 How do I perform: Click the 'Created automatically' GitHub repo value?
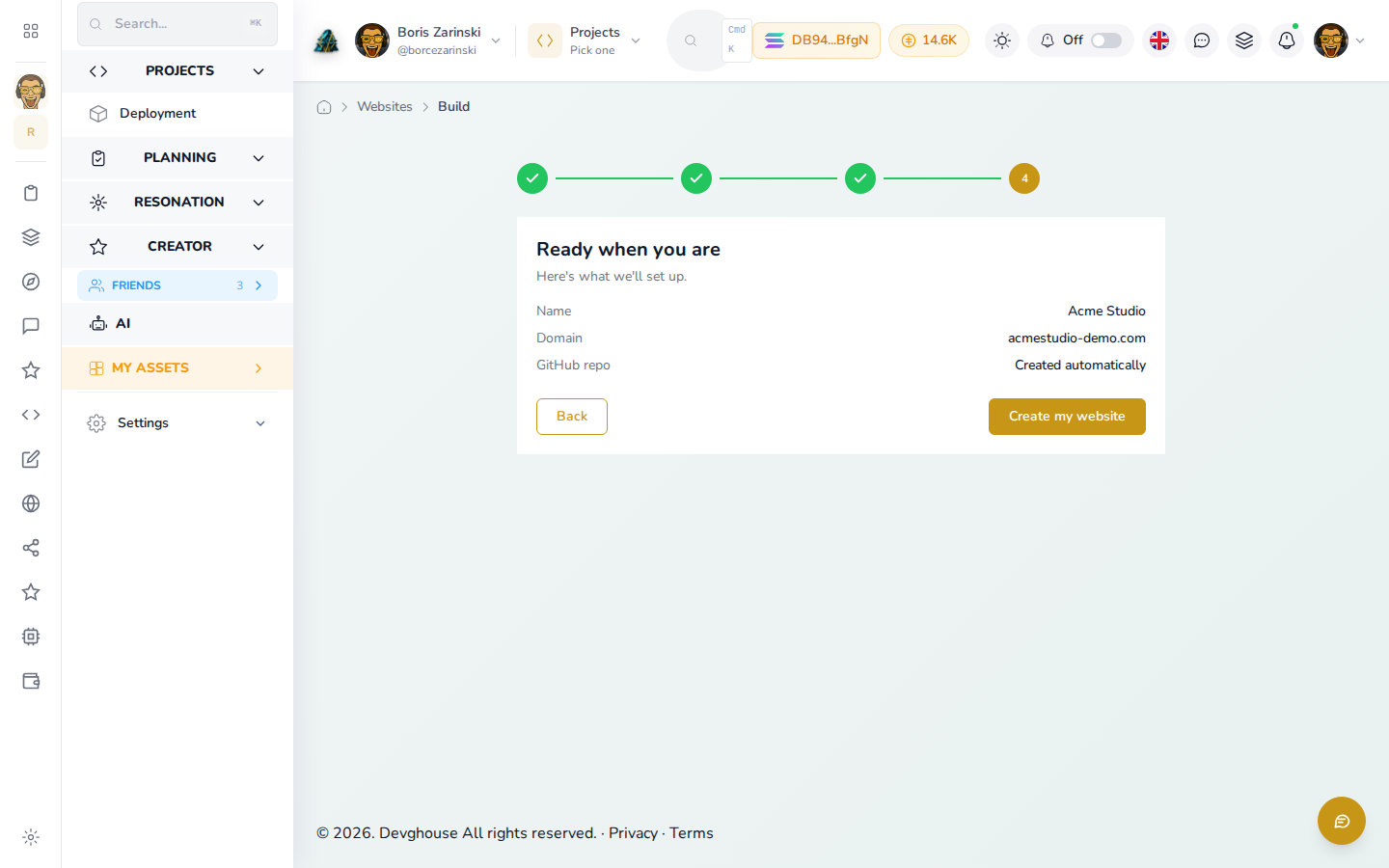pyautogui.click(x=1080, y=366)
